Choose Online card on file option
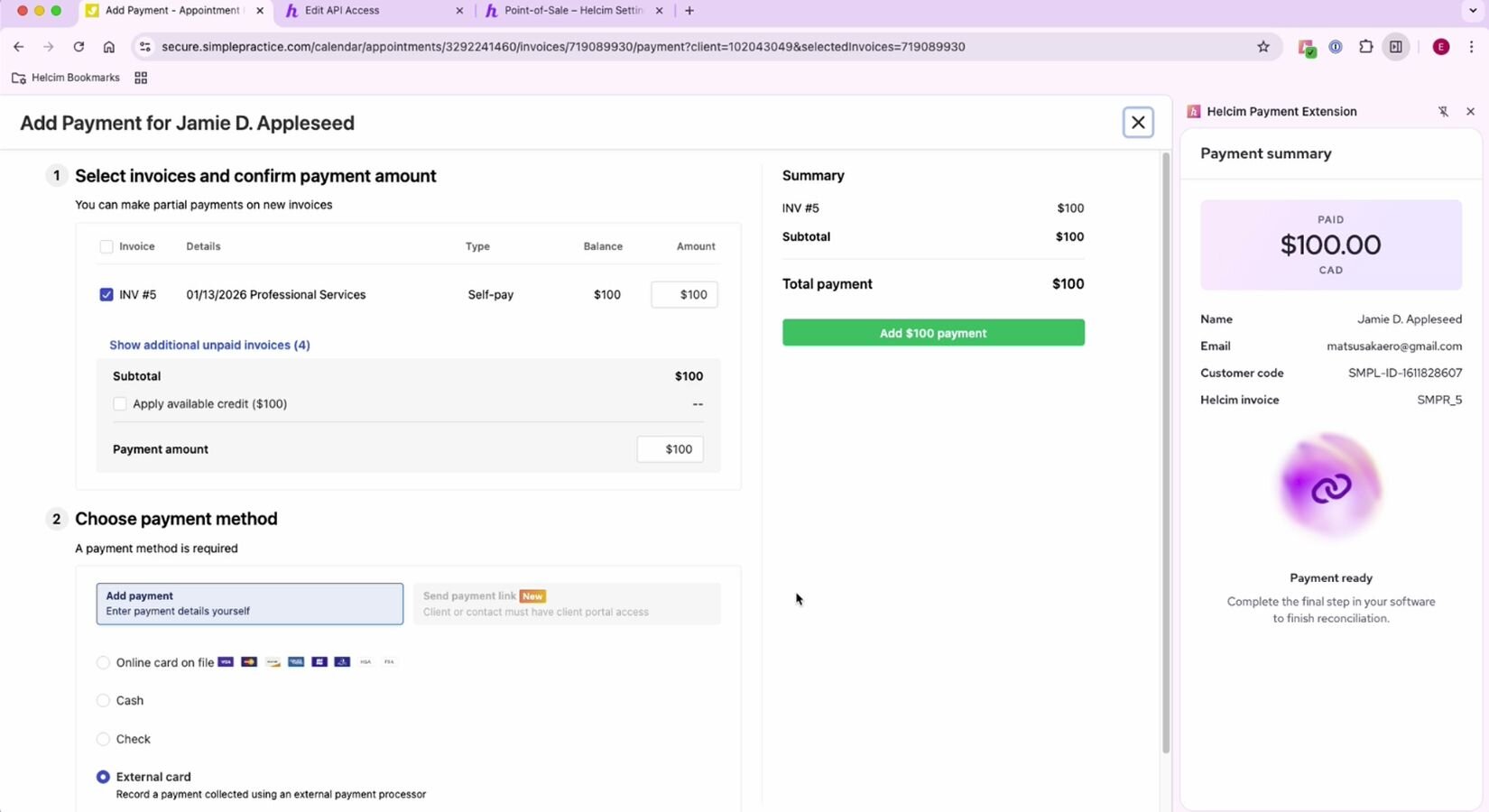 104,663
